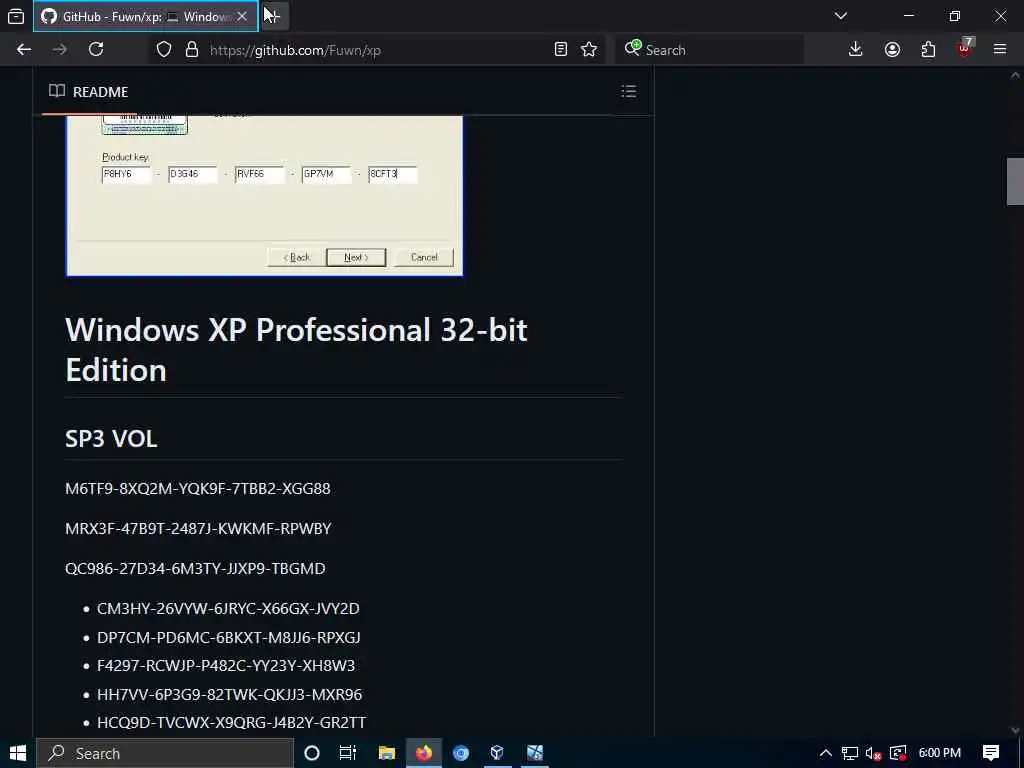Open File Explorer from taskbar
This screenshot has width=1024, height=768.
click(387, 753)
